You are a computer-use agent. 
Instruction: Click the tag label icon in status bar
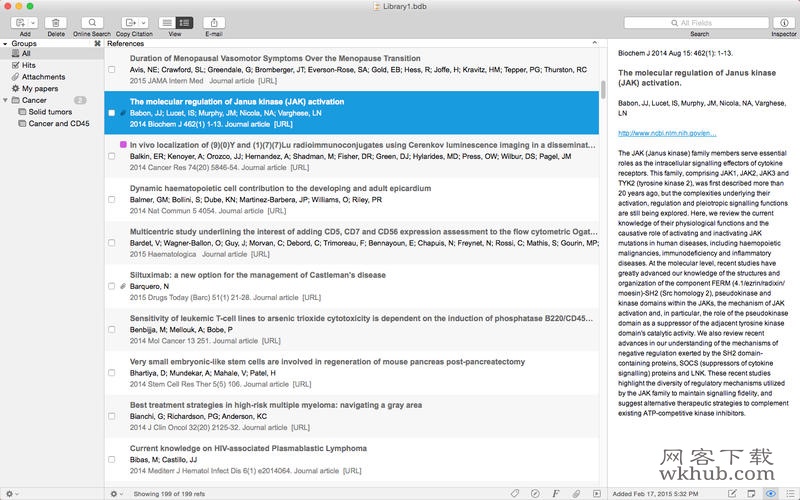[515, 493]
